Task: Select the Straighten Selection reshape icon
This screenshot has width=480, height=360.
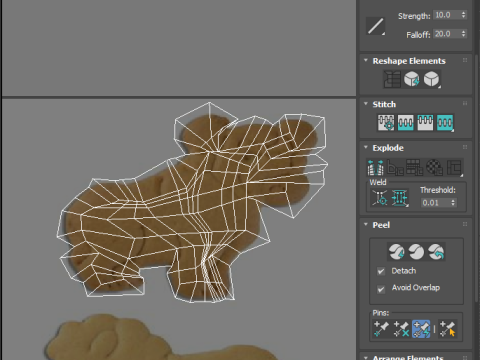Action: point(392,79)
